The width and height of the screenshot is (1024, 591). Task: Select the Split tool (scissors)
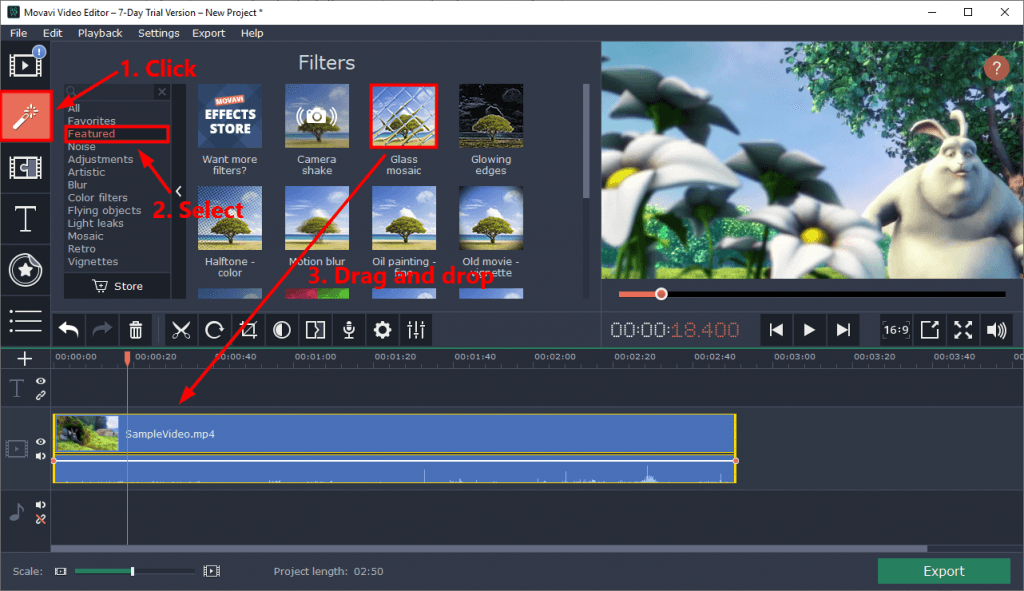click(x=182, y=330)
